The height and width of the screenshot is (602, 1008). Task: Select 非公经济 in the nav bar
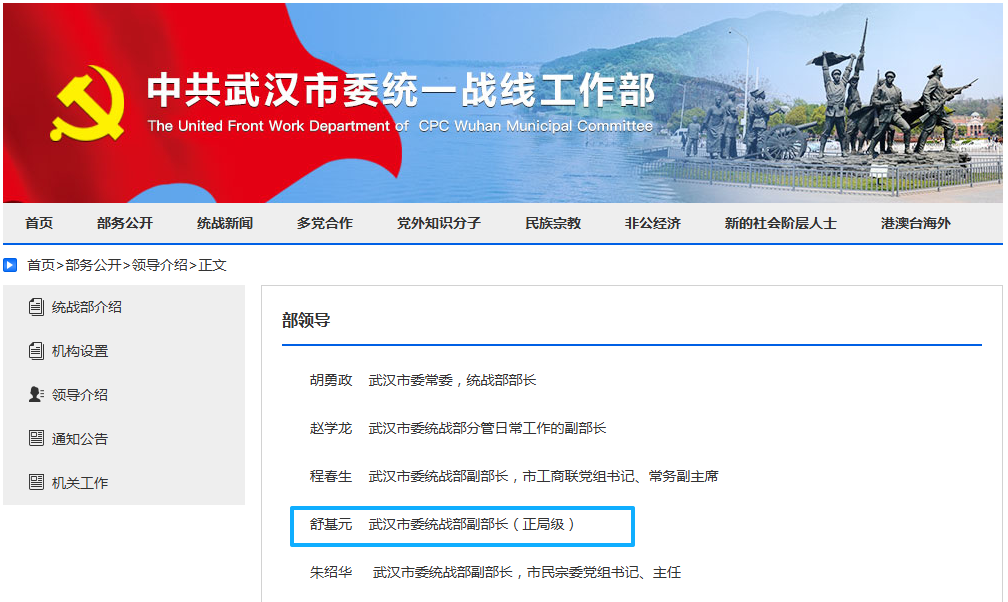tap(652, 223)
